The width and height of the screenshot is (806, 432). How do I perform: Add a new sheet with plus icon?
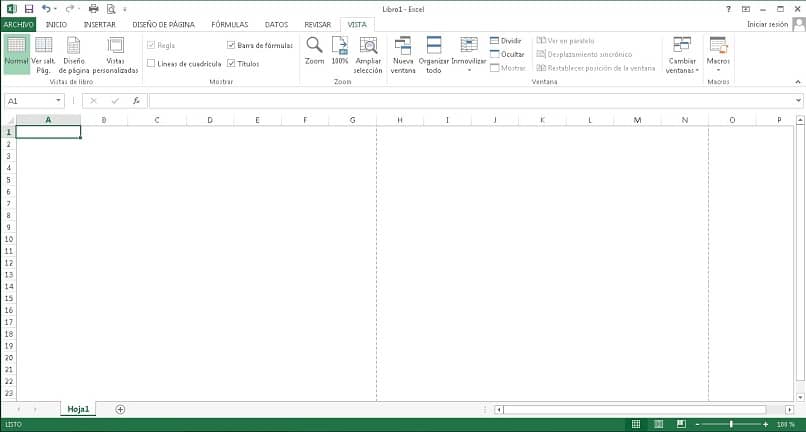[120, 409]
